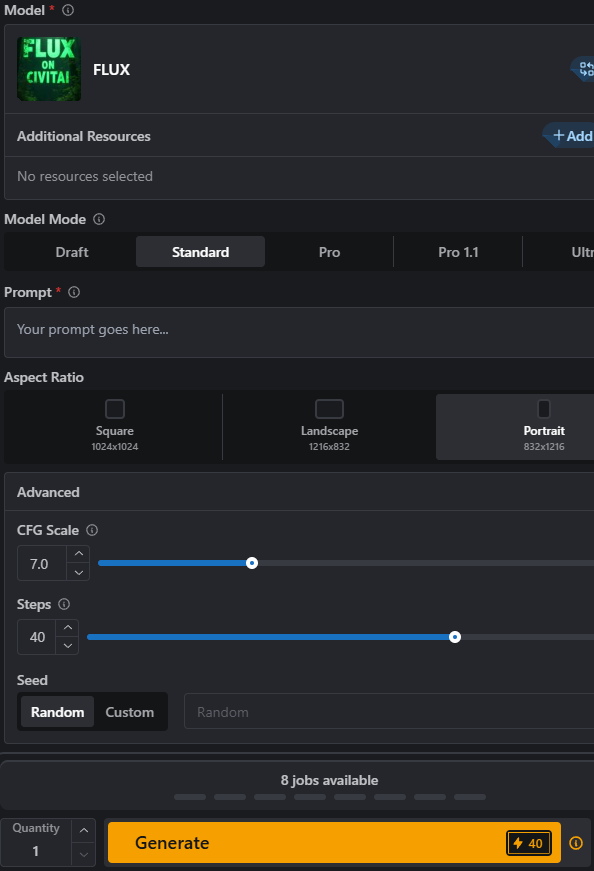The image size is (594, 871).
Task: Select the Landscape 1216x832 aspect ratio
Action: (329, 427)
